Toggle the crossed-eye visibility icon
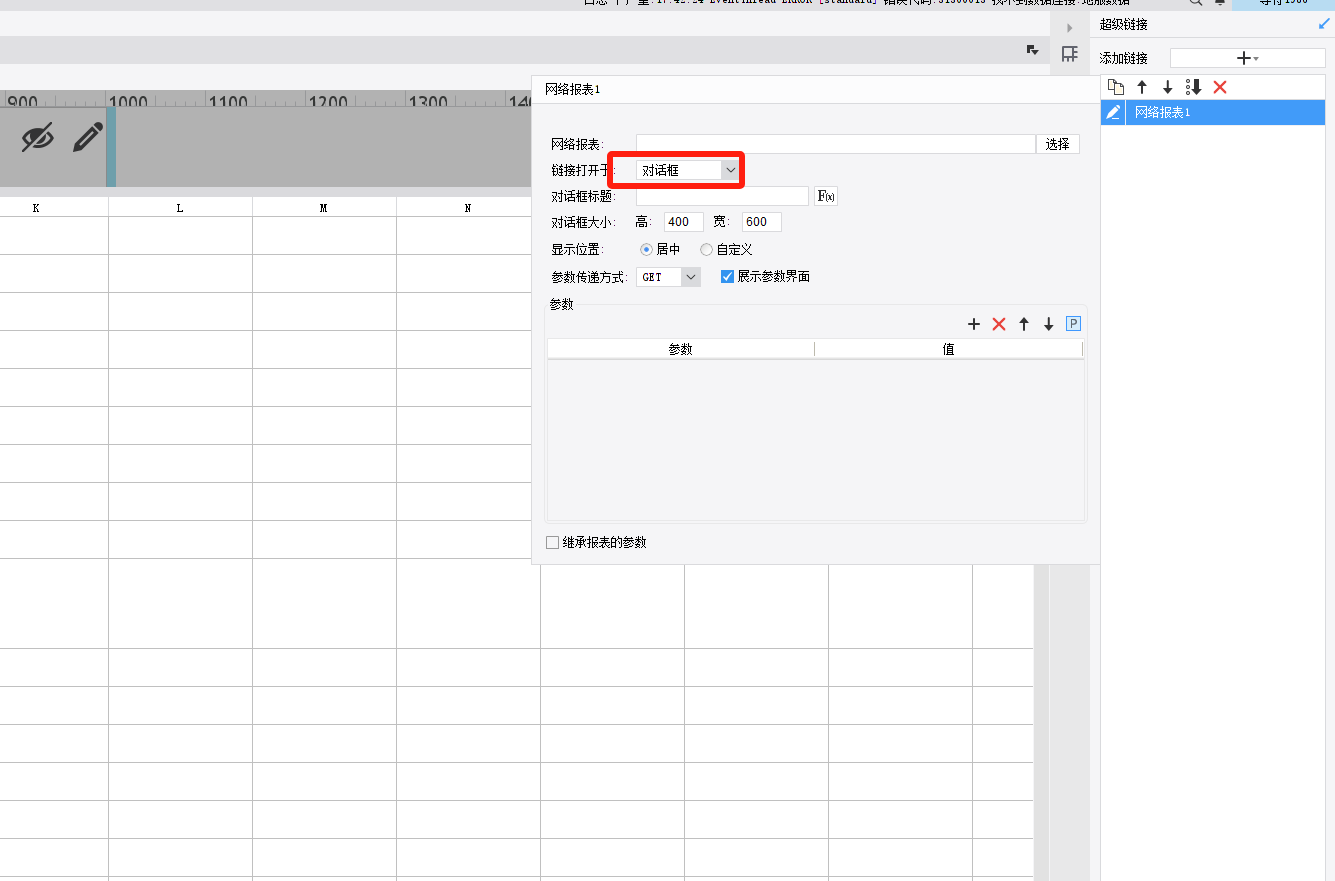Viewport: 1335px width, 881px height. coord(37,137)
